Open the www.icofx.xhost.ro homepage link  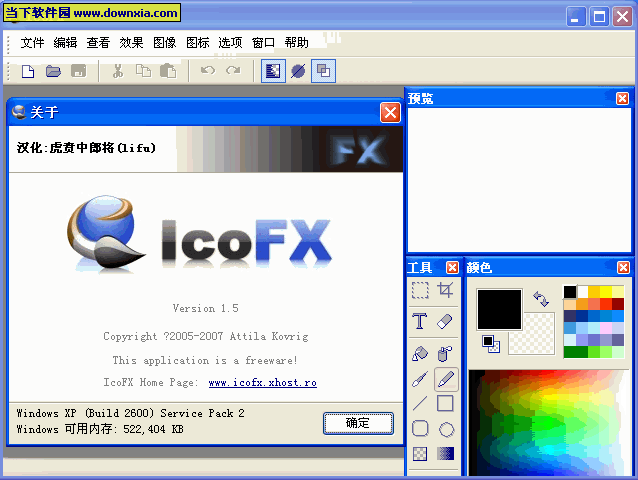[x=262, y=383]
